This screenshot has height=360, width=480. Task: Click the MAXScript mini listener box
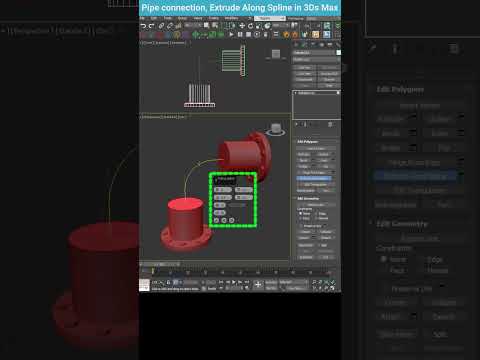pyautogui.click(x=144, y=285)
